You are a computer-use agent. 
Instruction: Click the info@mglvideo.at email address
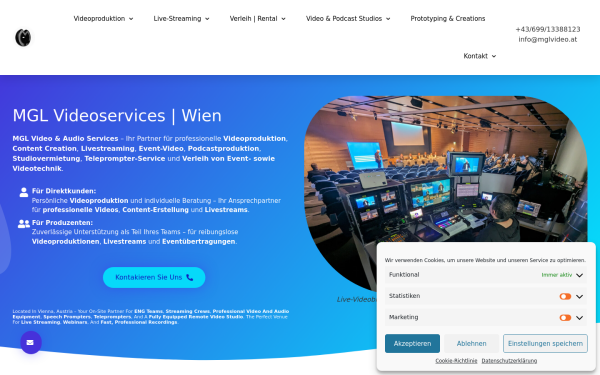tap(548, 39)
